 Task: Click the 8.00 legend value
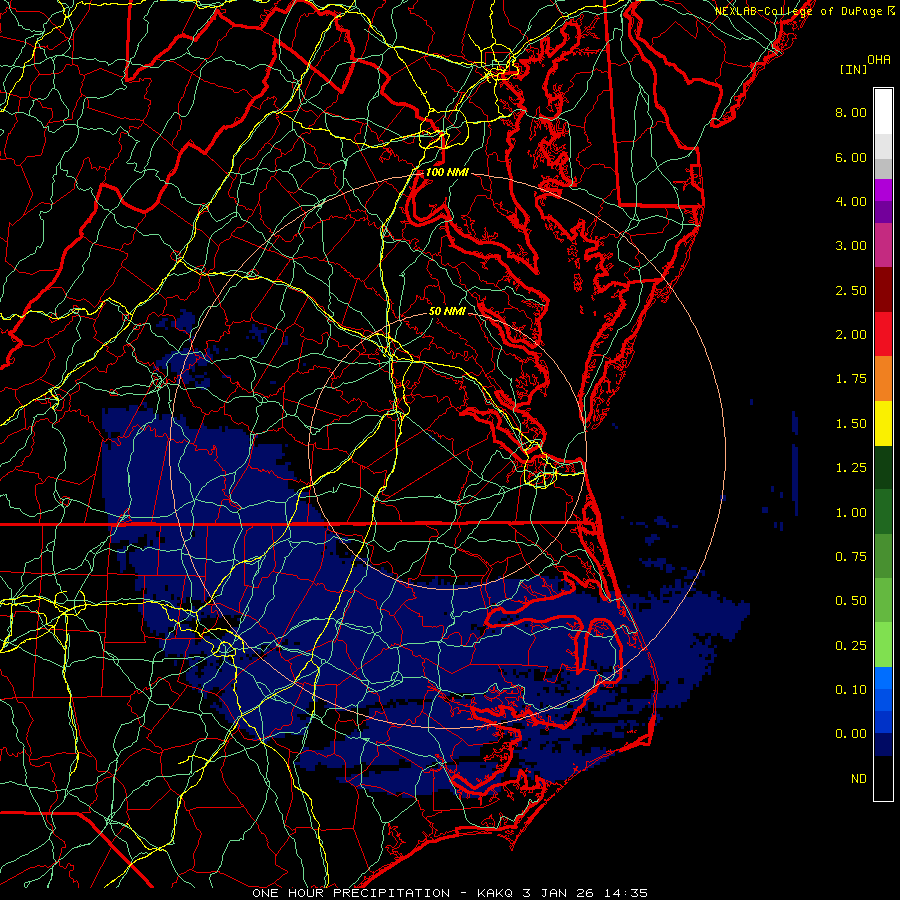tap(851, 112)
